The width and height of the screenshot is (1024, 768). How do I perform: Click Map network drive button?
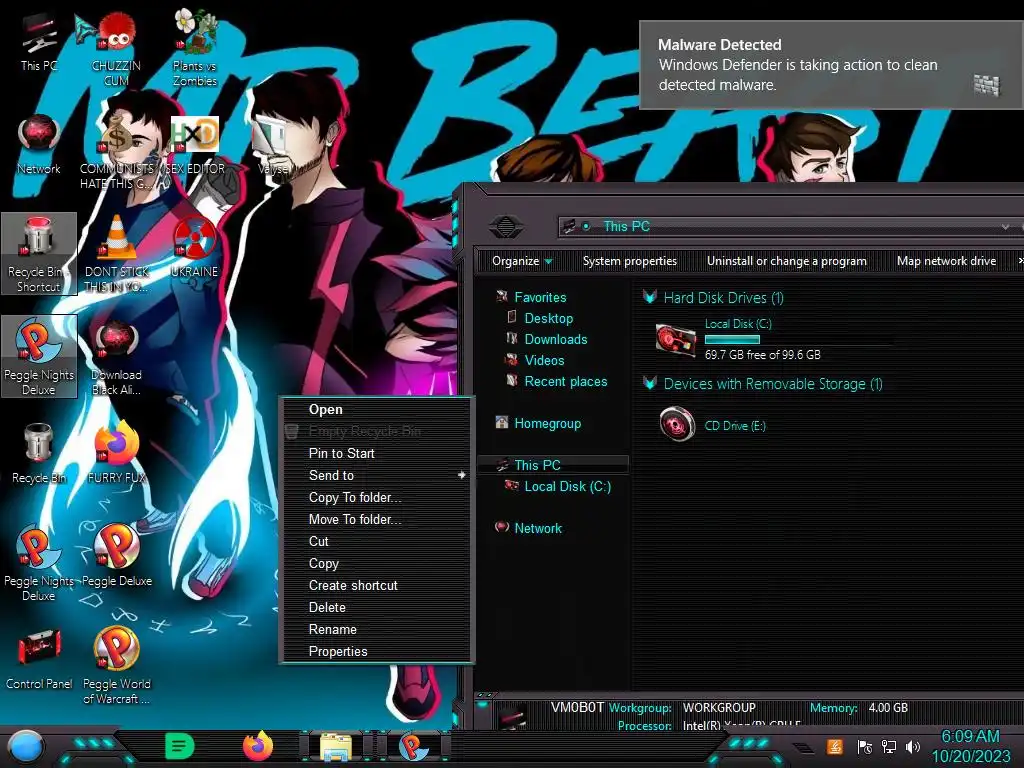tap(946, 261)
